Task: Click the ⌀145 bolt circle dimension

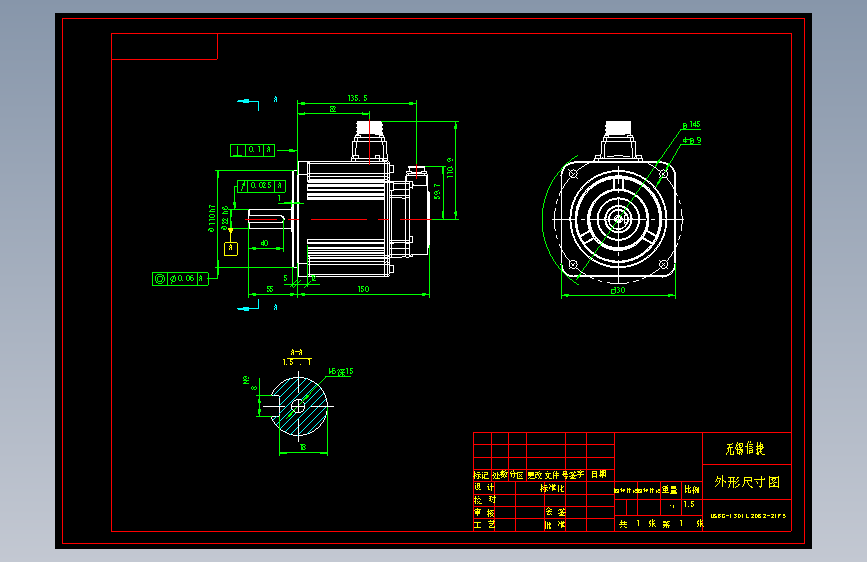Action: (x=691, y=125)
